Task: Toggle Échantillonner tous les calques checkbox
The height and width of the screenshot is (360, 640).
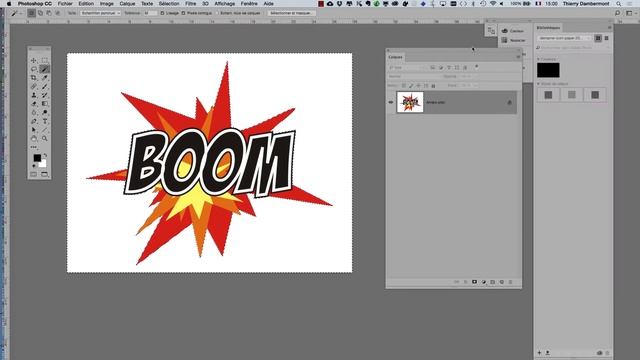Action: pyautogui.click(x=217, y=13)
